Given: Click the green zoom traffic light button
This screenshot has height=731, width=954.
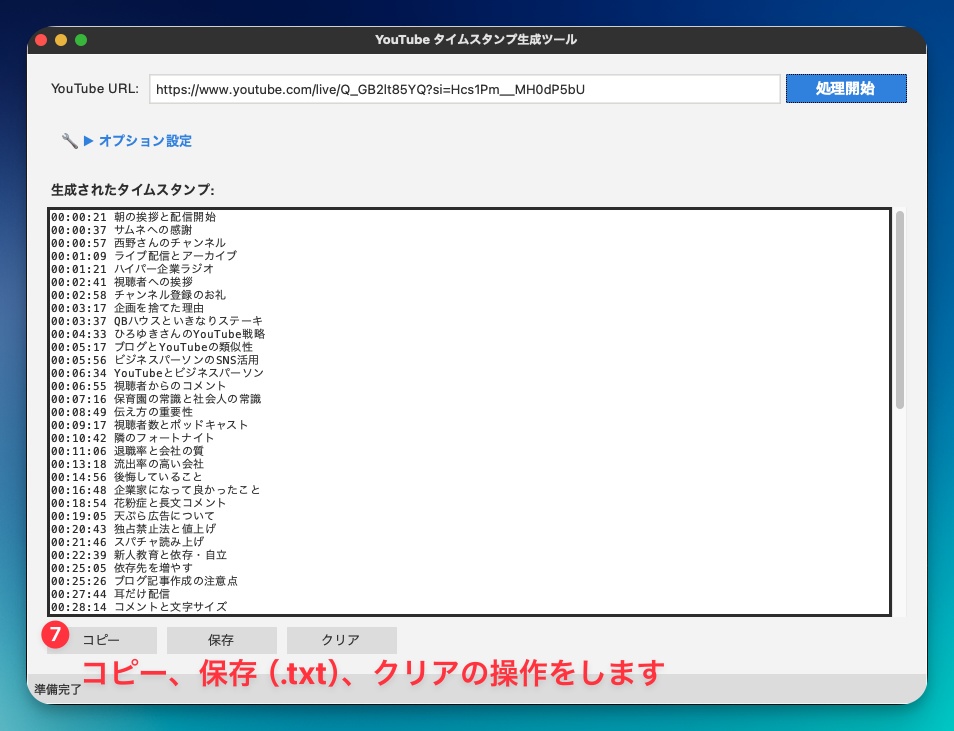Looking at the screenshot, I should click(82, 41).
